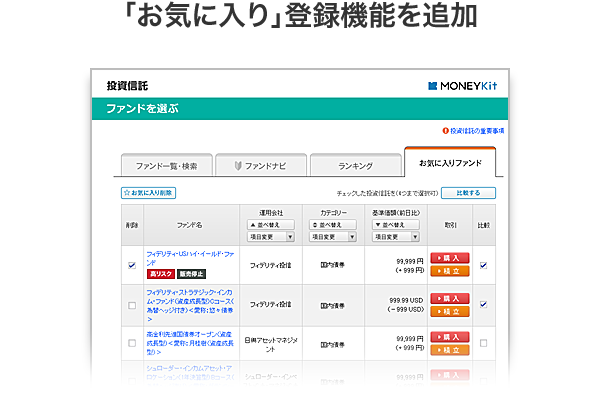Open the フィデリティ・USハイ・イールド・ファンド link
This screenshot has height=396, width=600.
pos(190,258)
